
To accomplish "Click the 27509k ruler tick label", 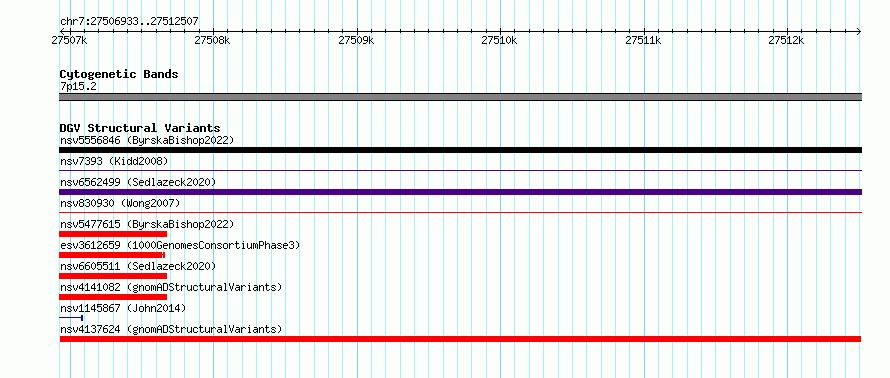I will [x=356, y=40].
